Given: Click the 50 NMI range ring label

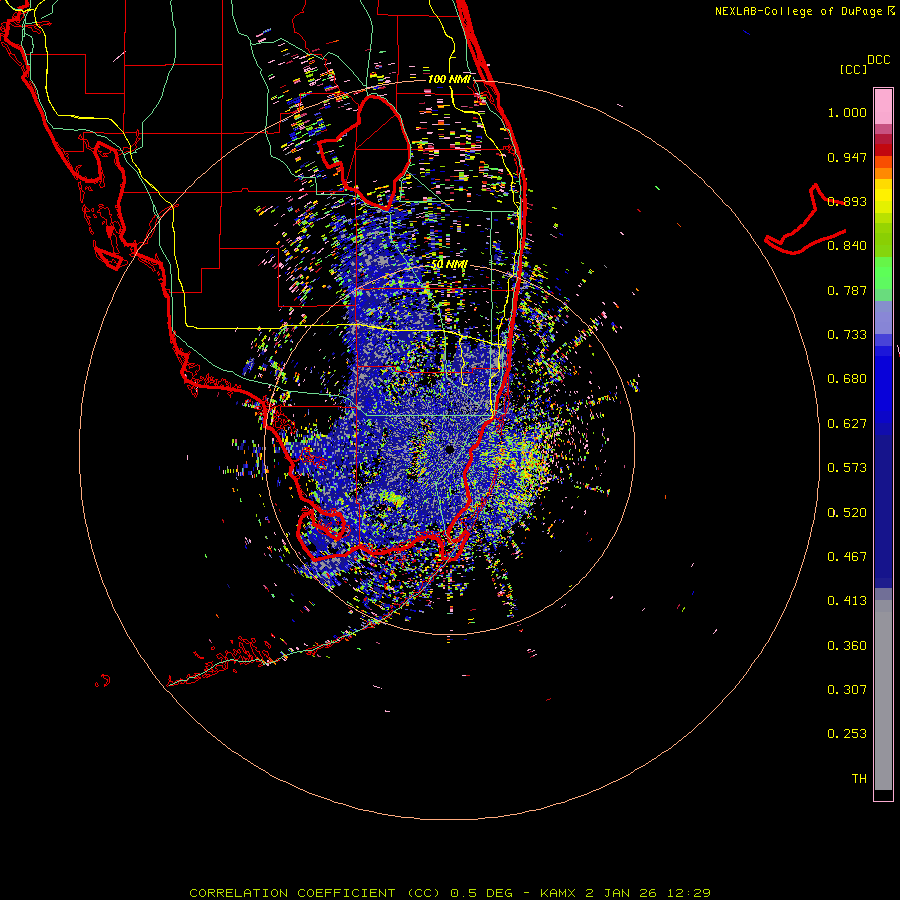Looking at the screenshot, I should point(449,264).
